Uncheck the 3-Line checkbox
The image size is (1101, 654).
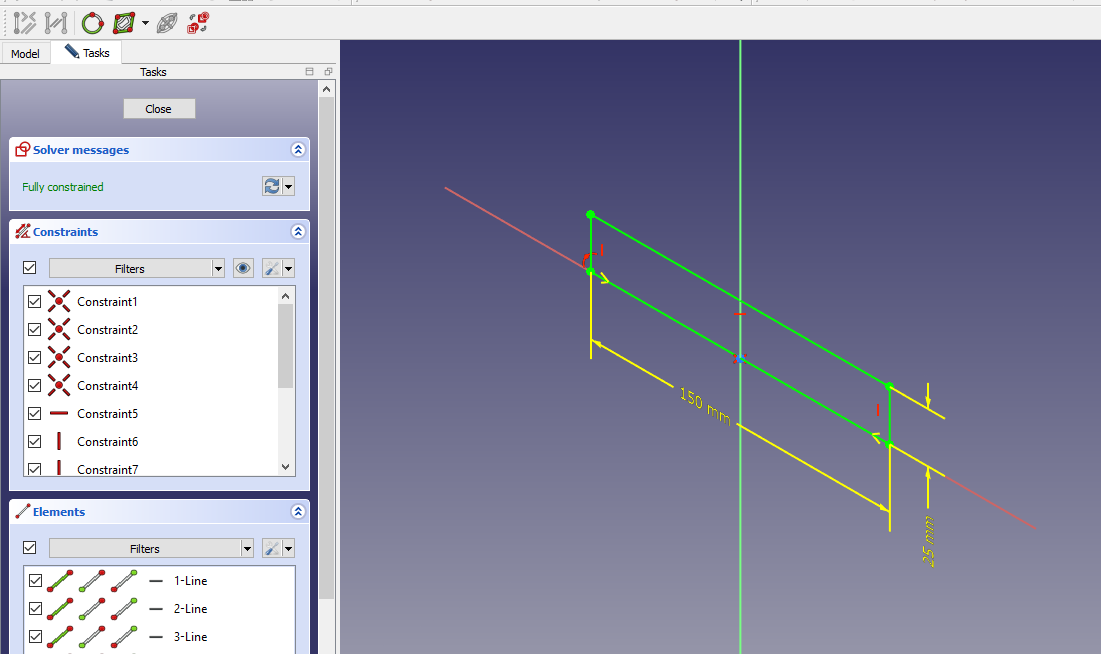click(x=35, y=637)
